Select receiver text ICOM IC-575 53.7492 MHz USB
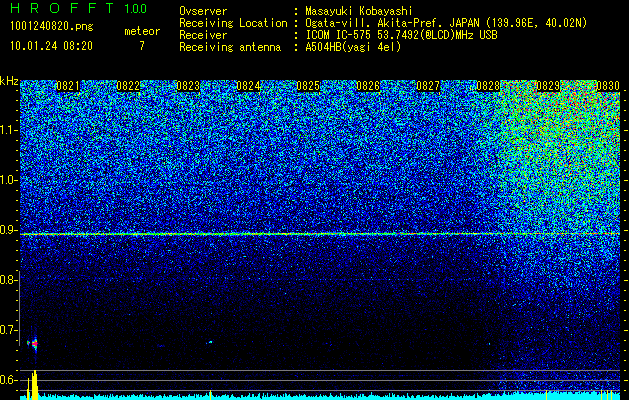 tap(401, 35)
